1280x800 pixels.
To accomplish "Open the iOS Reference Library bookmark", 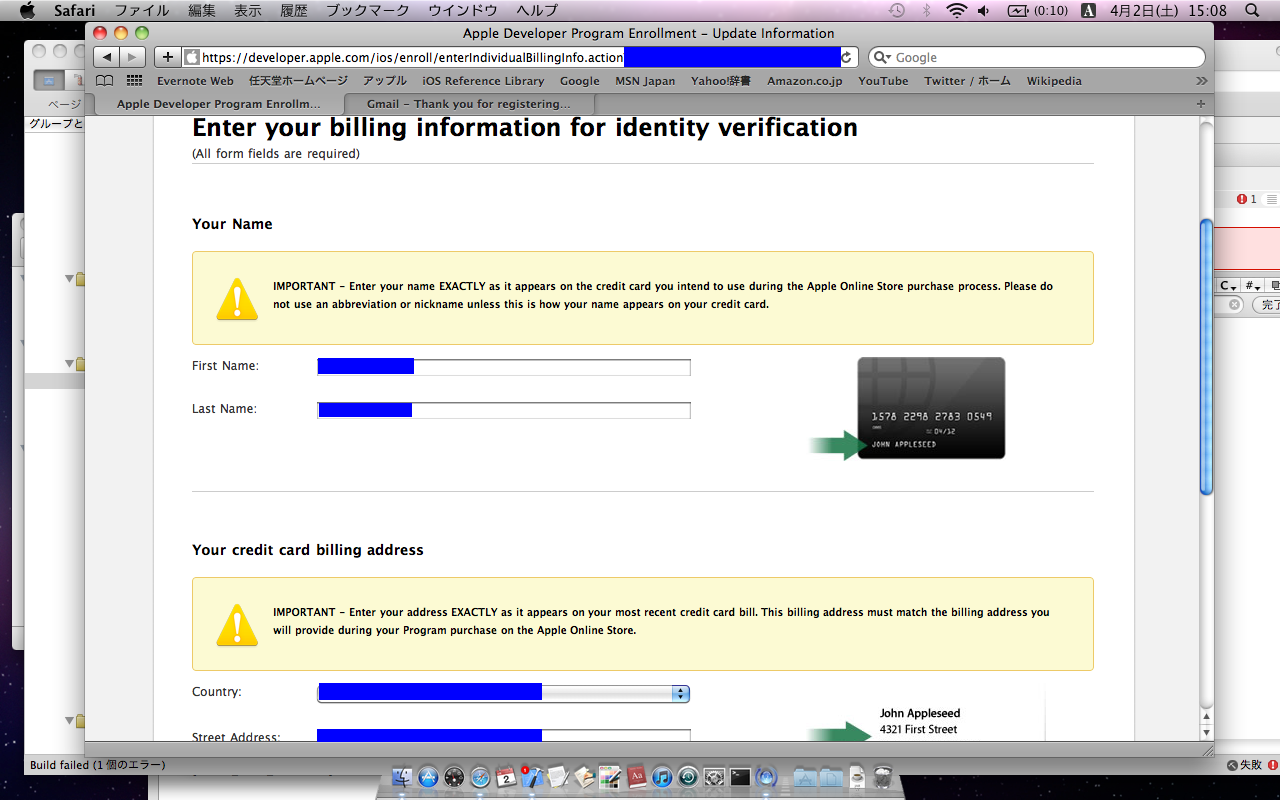I will (483, 81).
